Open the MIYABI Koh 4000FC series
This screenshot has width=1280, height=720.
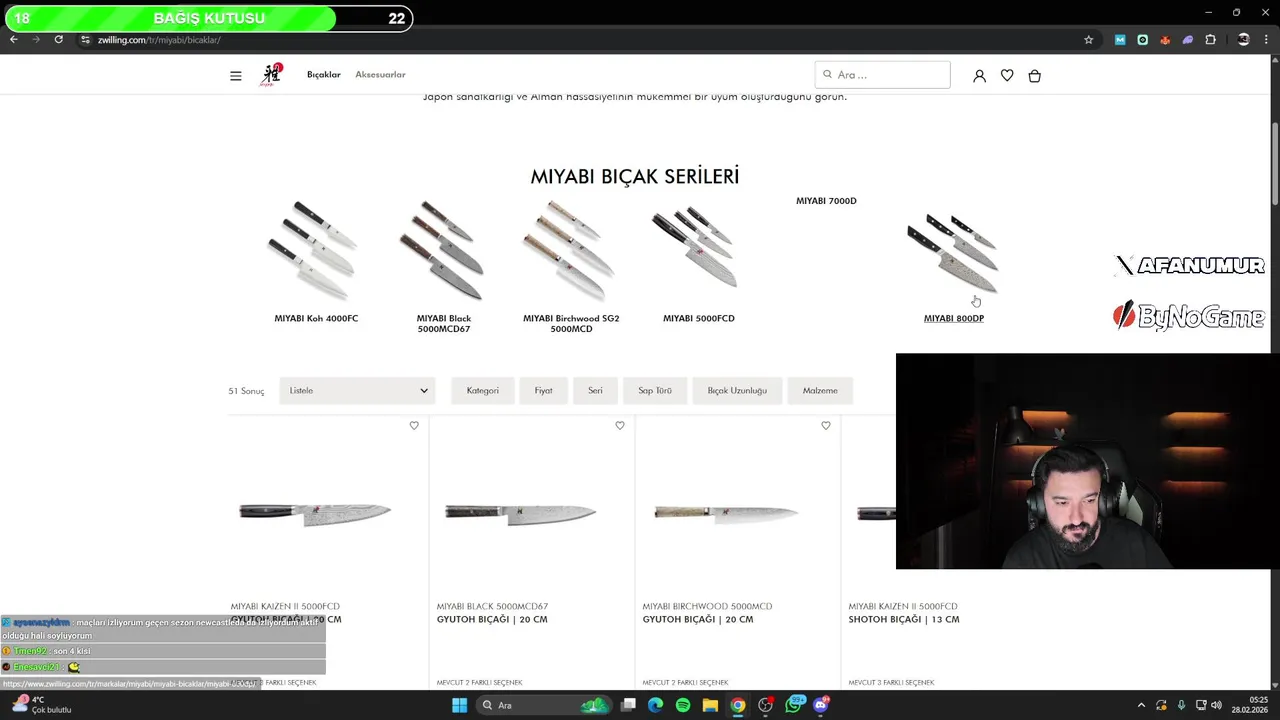pos(316,318)
